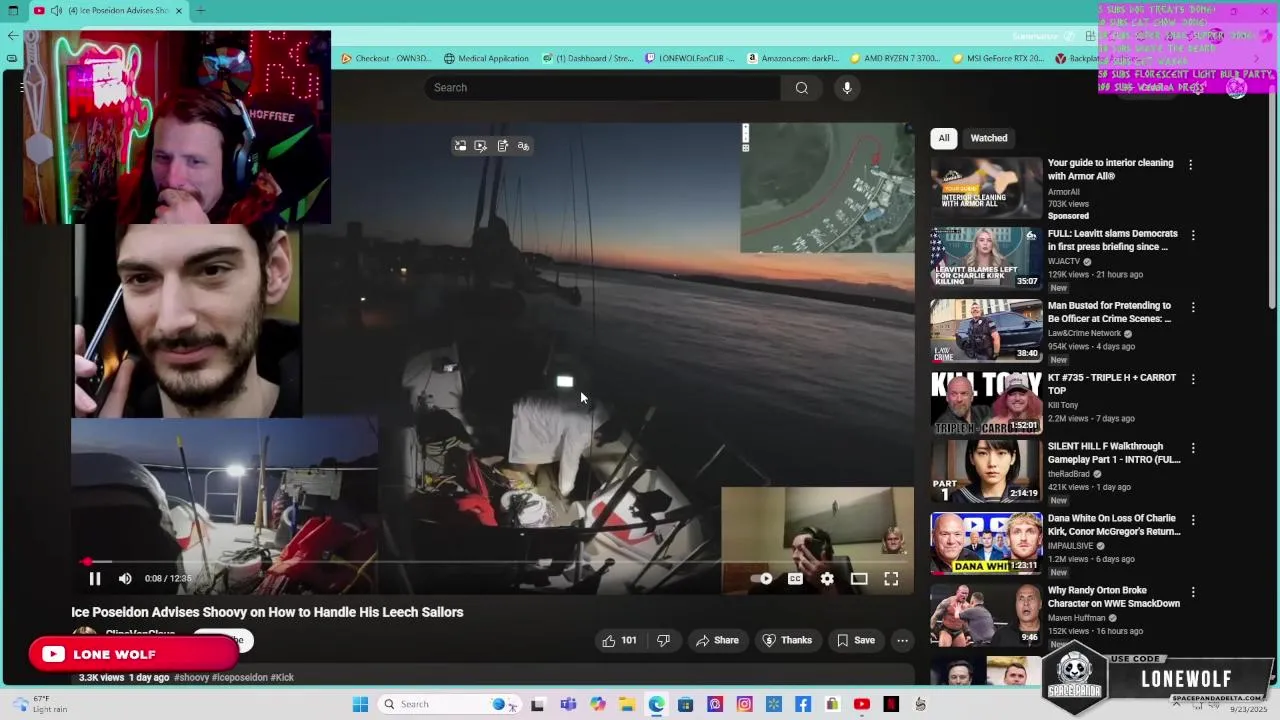Open the more actions menu below the video
Viewport: 1280px width, 720px height.
(x=902, y=640)
